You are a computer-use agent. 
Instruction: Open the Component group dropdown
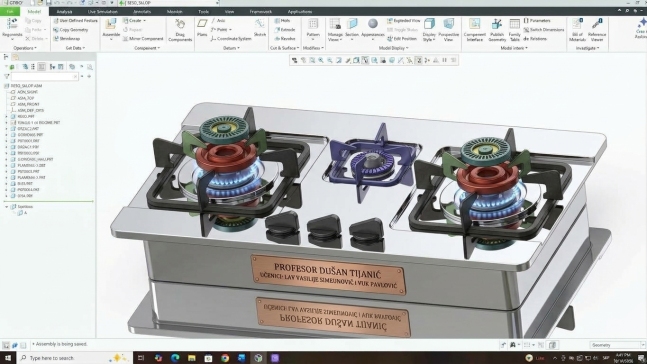[x=147, y=48]
